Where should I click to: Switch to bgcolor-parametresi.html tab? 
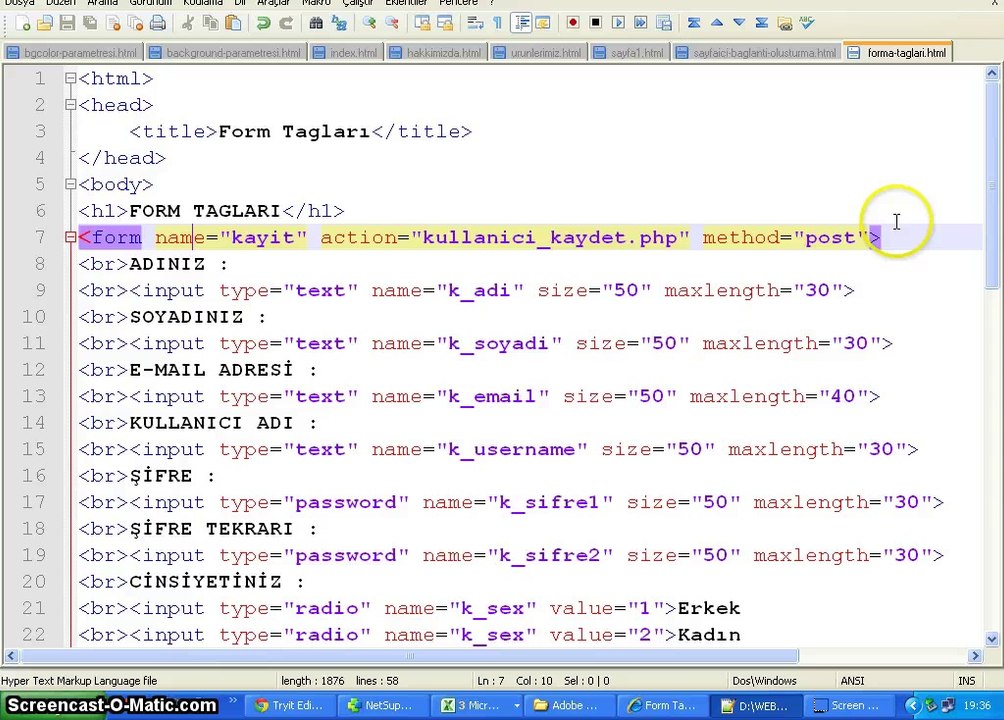(x=73, y=53)
